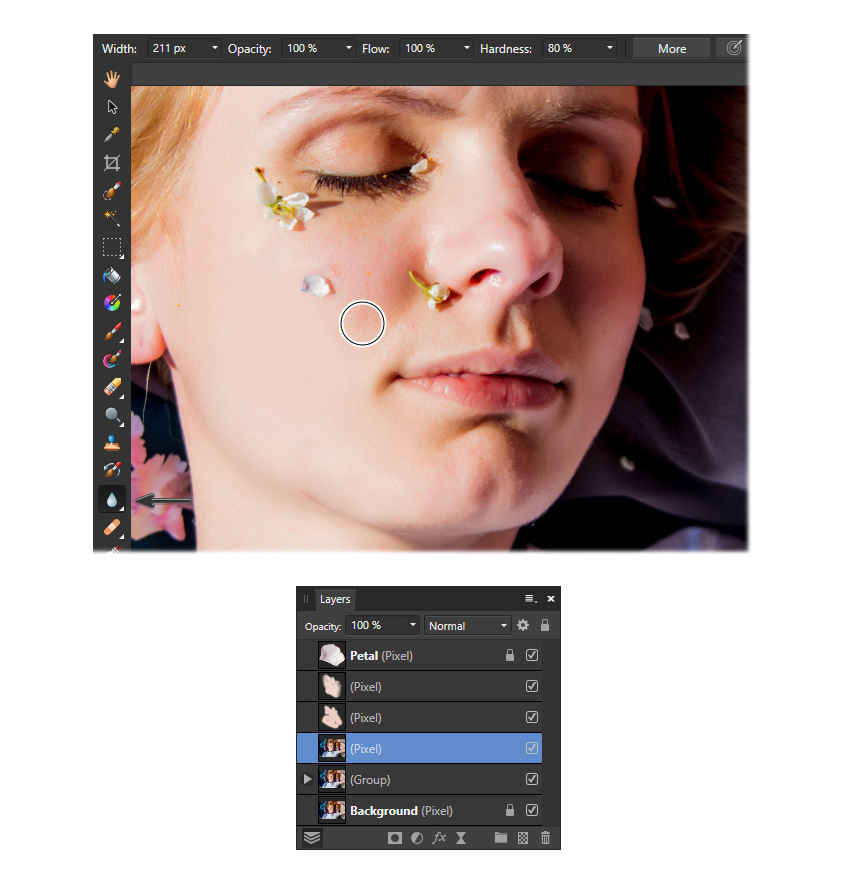Viewport: 850px width, 880px height.
Task: Open the Layers panel gear settings
Action: [x=523, y=625]
